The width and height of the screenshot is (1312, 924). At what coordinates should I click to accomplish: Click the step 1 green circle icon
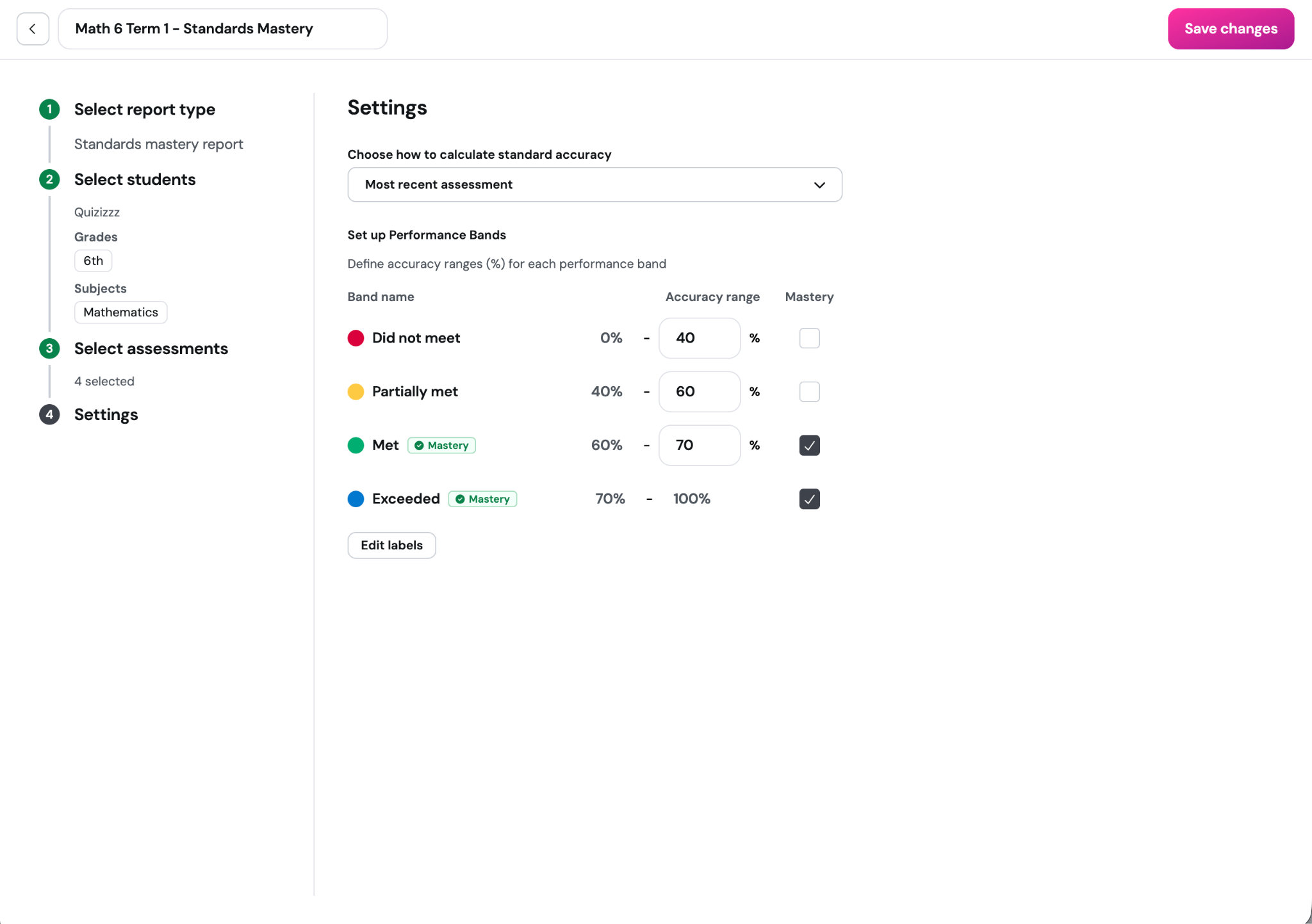coord(49,109)
